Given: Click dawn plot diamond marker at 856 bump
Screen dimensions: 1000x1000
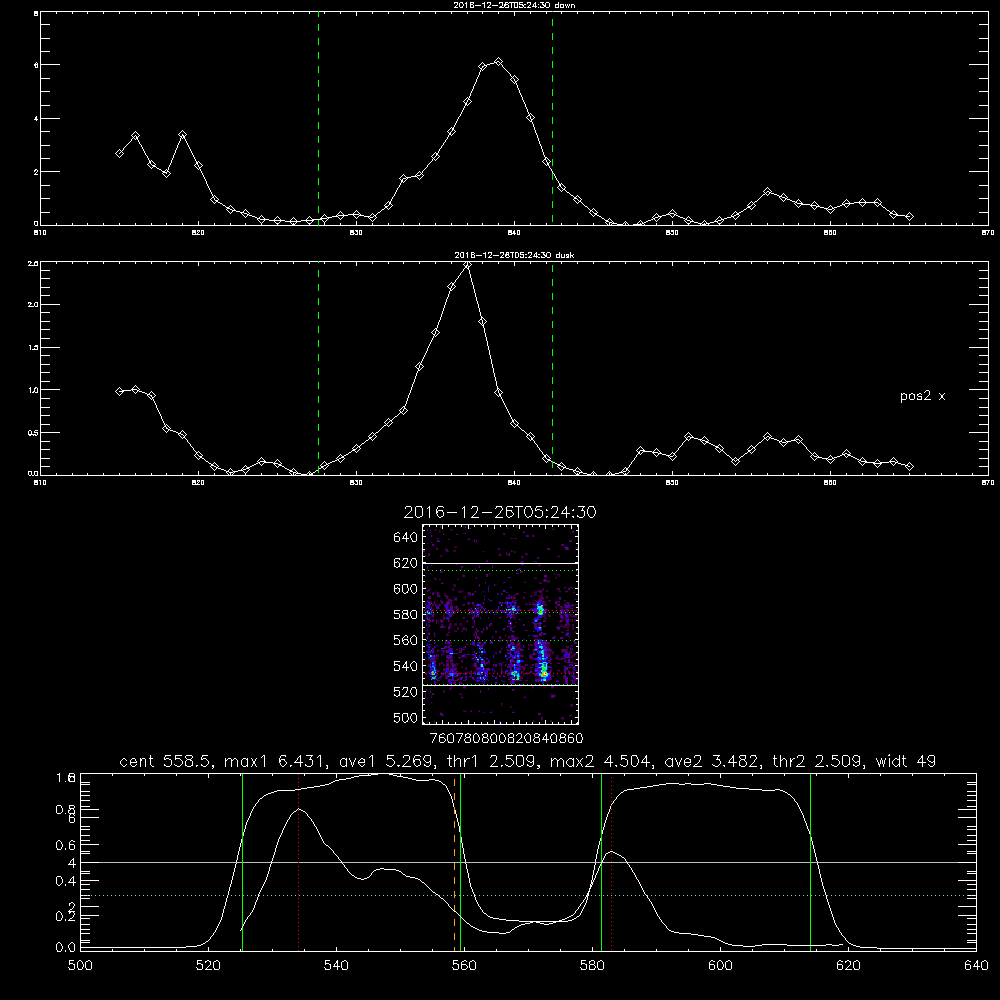Looking at the screenshot, I should (768, 191).
